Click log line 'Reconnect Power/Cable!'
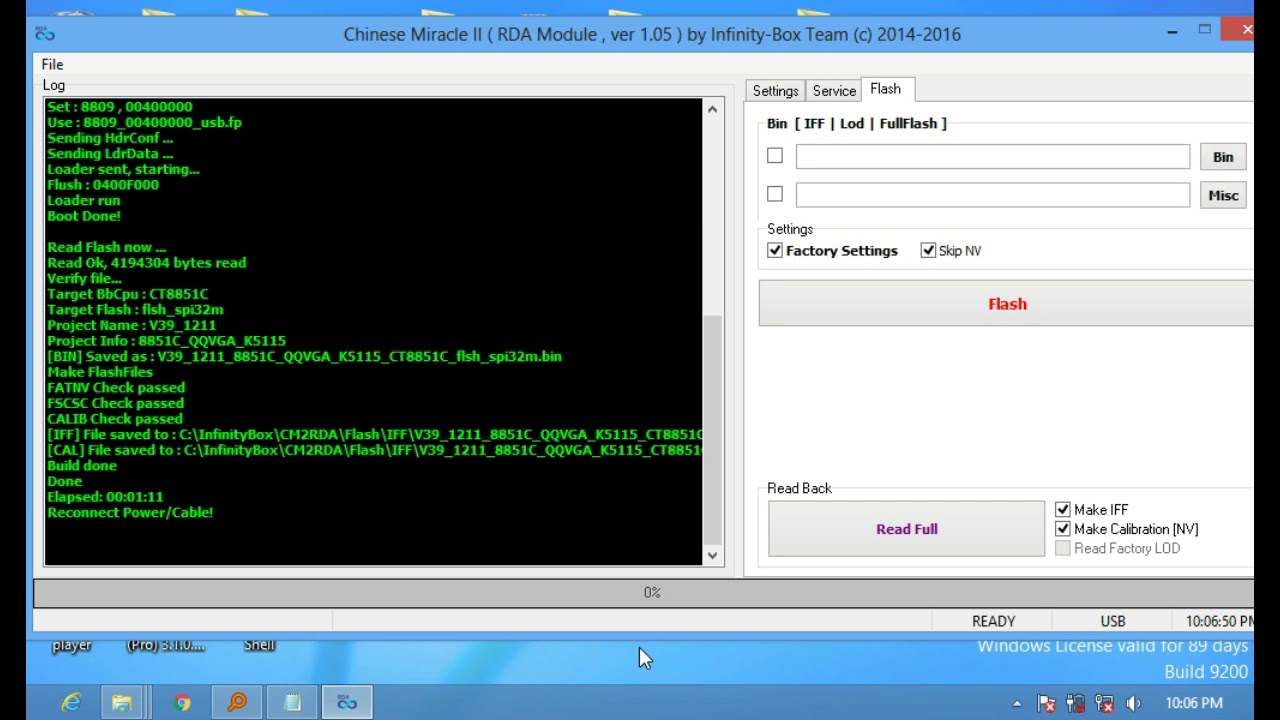Image resolution: width=1280 pixels, height=720 pixels. 130,512
